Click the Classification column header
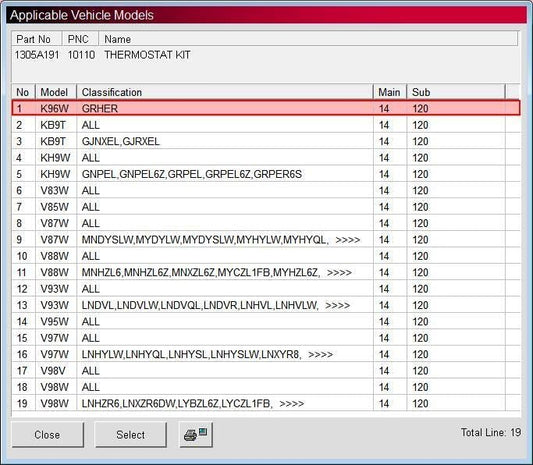The height and width of the screenshot is (465, 533). pos(225,92)
